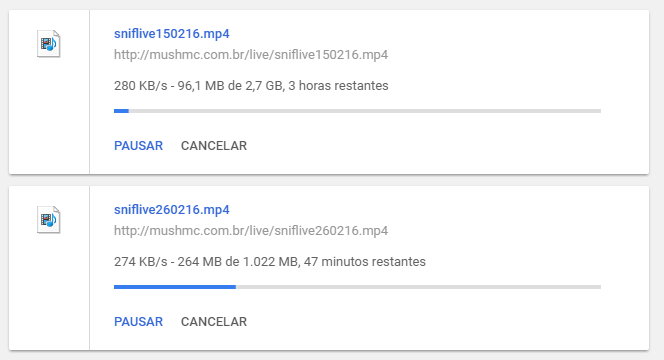The width and height of the screenshot is (664, 360).
Task: Click the gray unfilled part of sniflive150216 progress bar
Action: point(365,111)
